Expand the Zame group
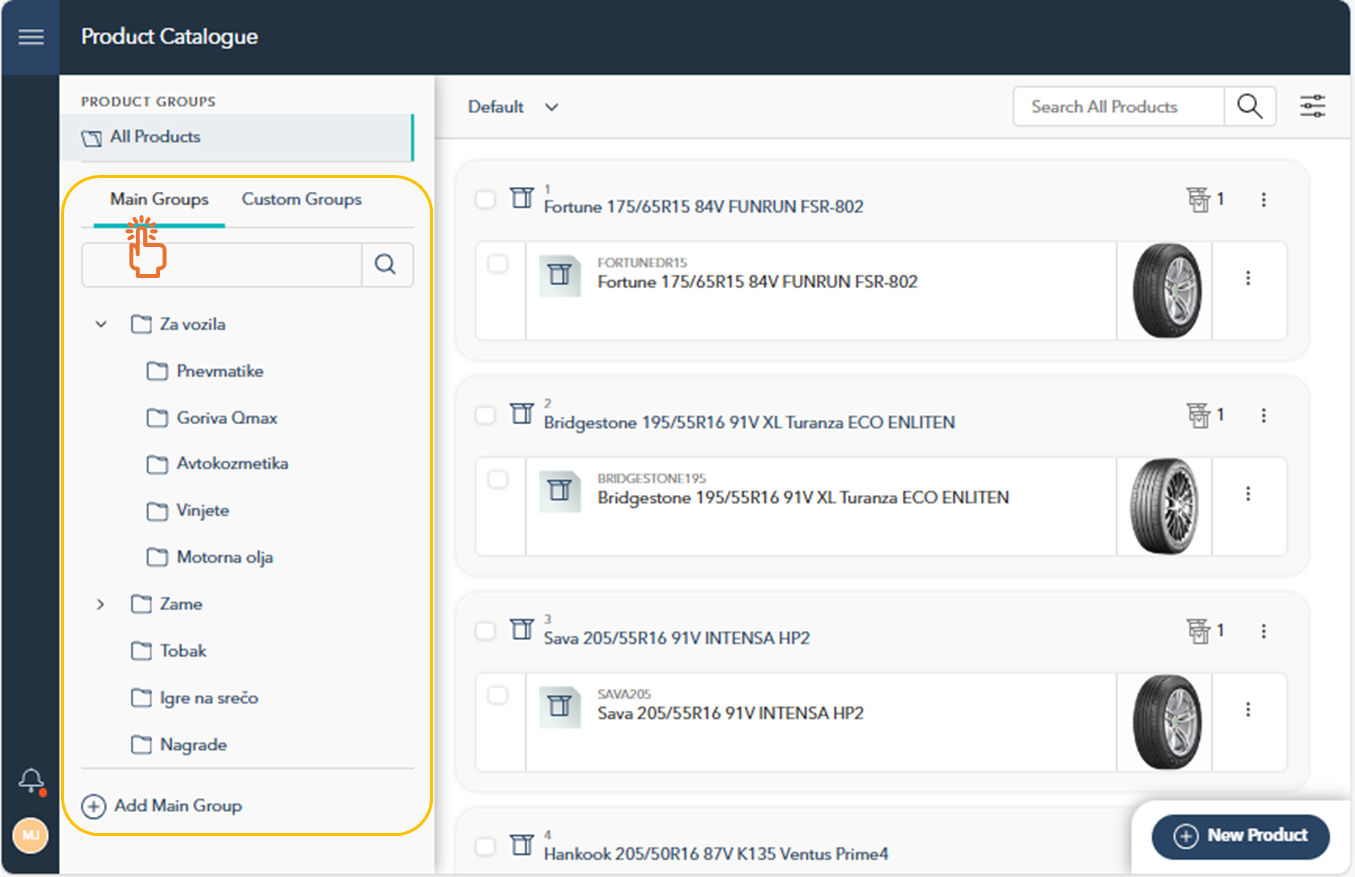The width and height of the screenshot is (1355, 877). pyautogui.click(x=100, y=604)
